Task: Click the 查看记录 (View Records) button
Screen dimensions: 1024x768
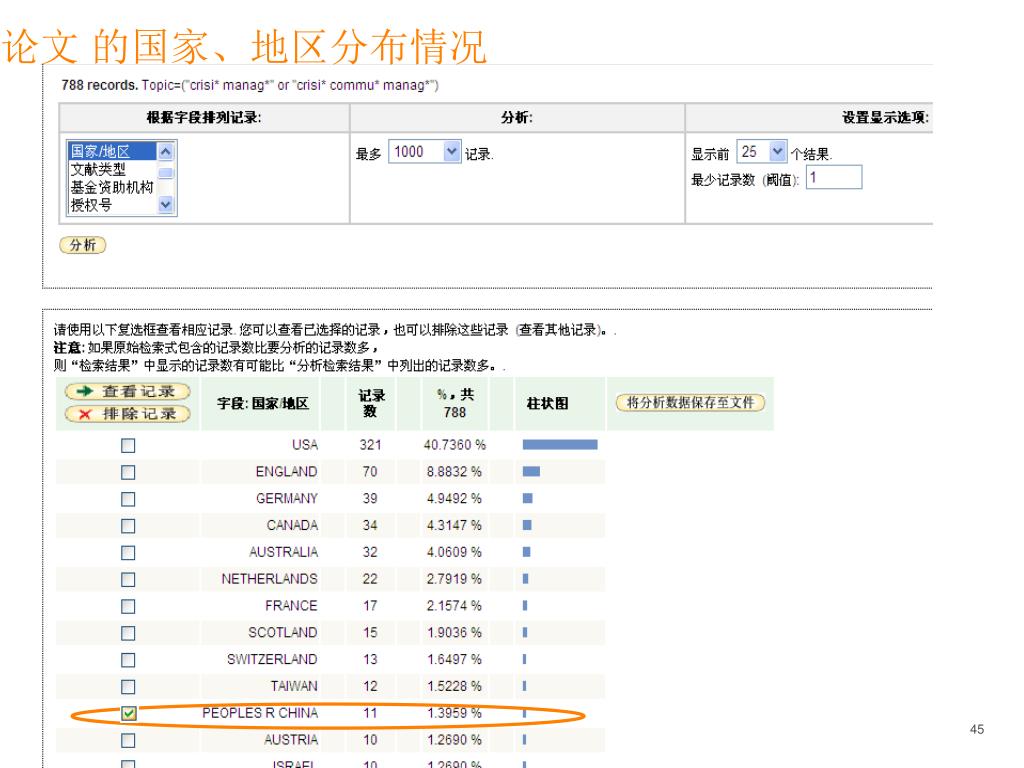Action: pos(127,391)
